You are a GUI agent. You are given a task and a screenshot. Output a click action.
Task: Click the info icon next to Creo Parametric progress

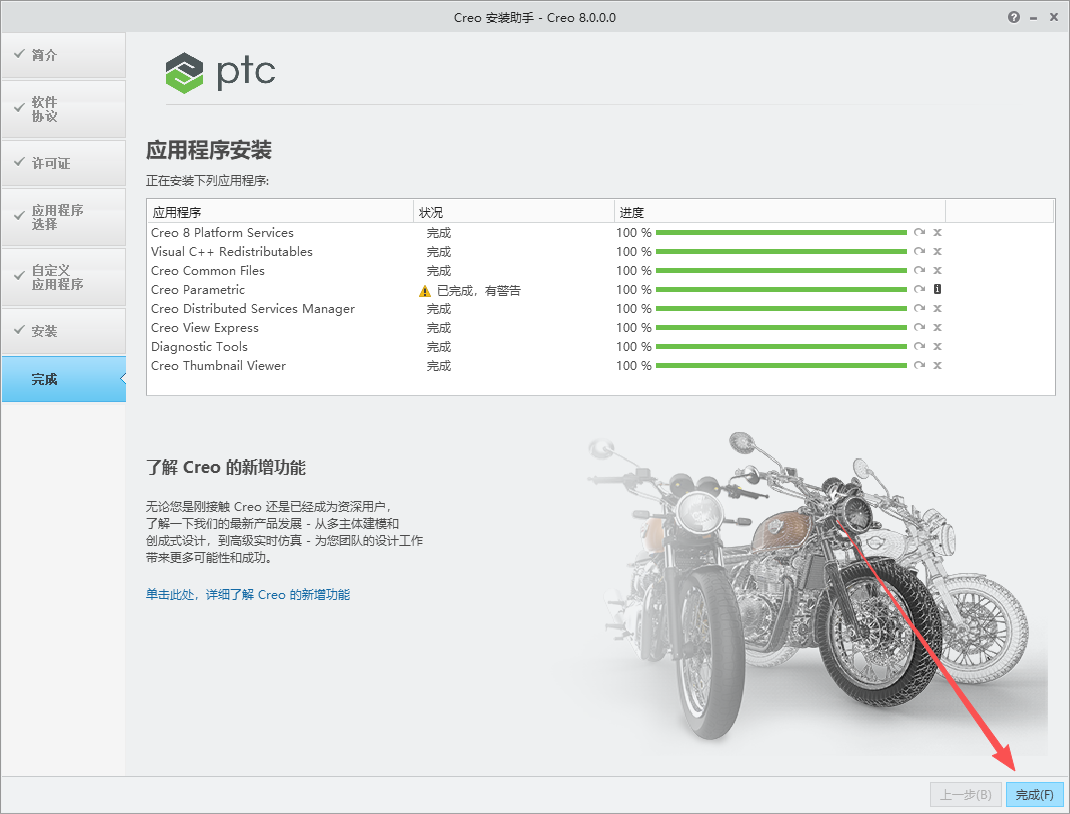(937, 289)
